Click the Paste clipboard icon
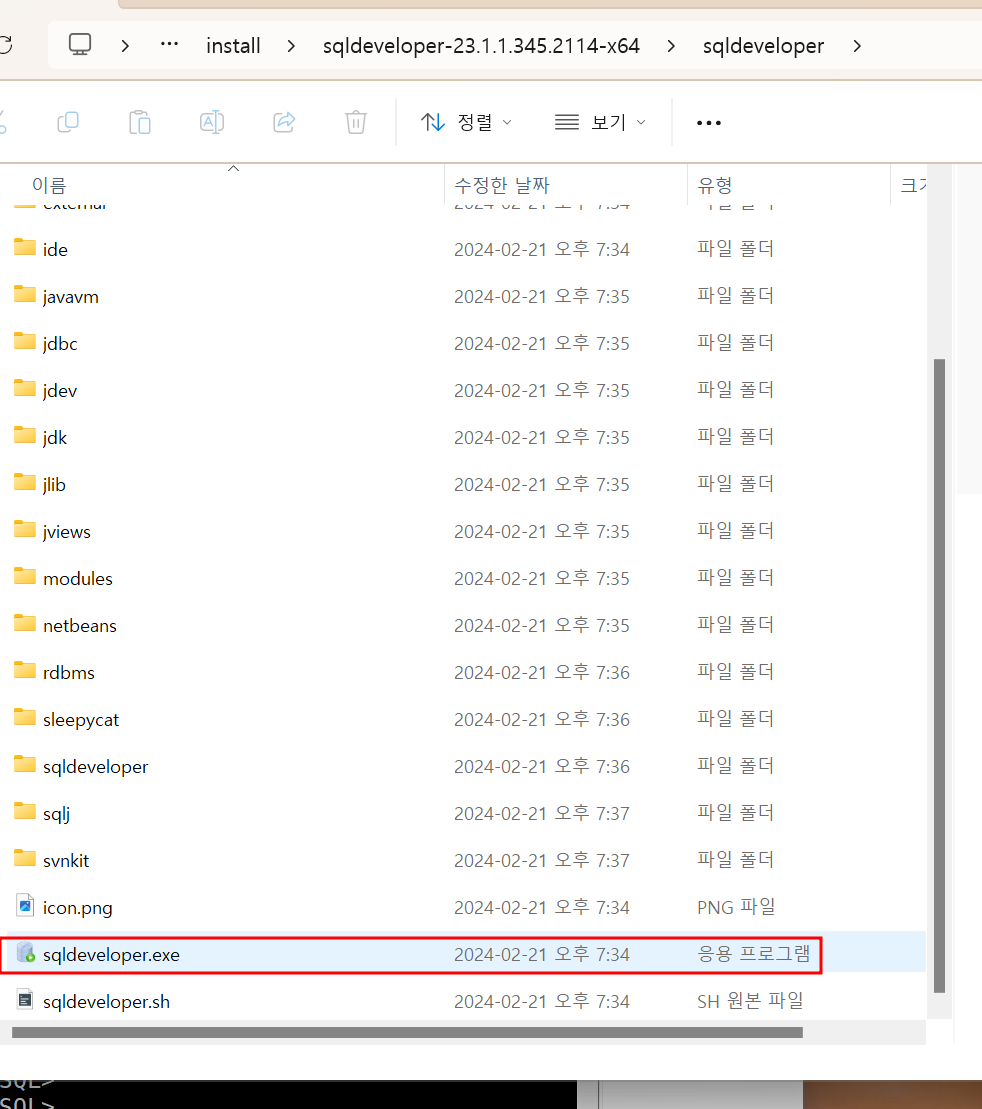 140,122
